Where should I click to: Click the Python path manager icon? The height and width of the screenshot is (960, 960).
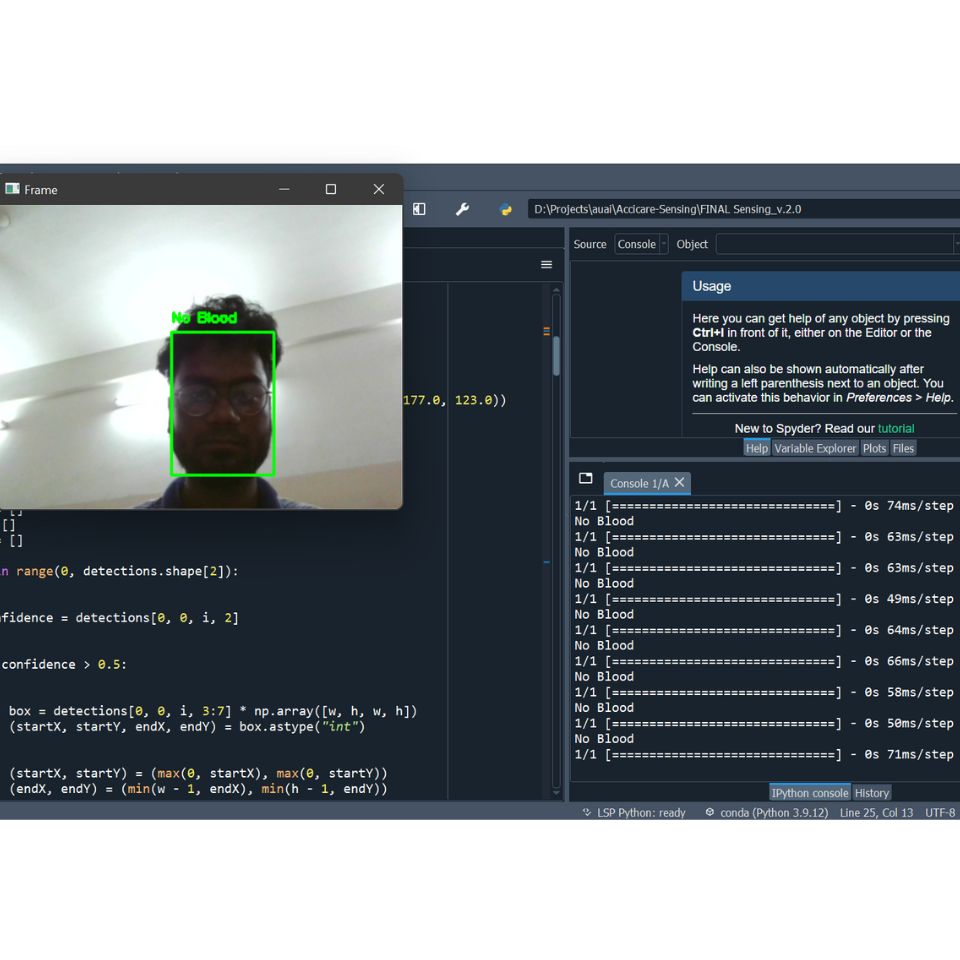tap(506, 209)
